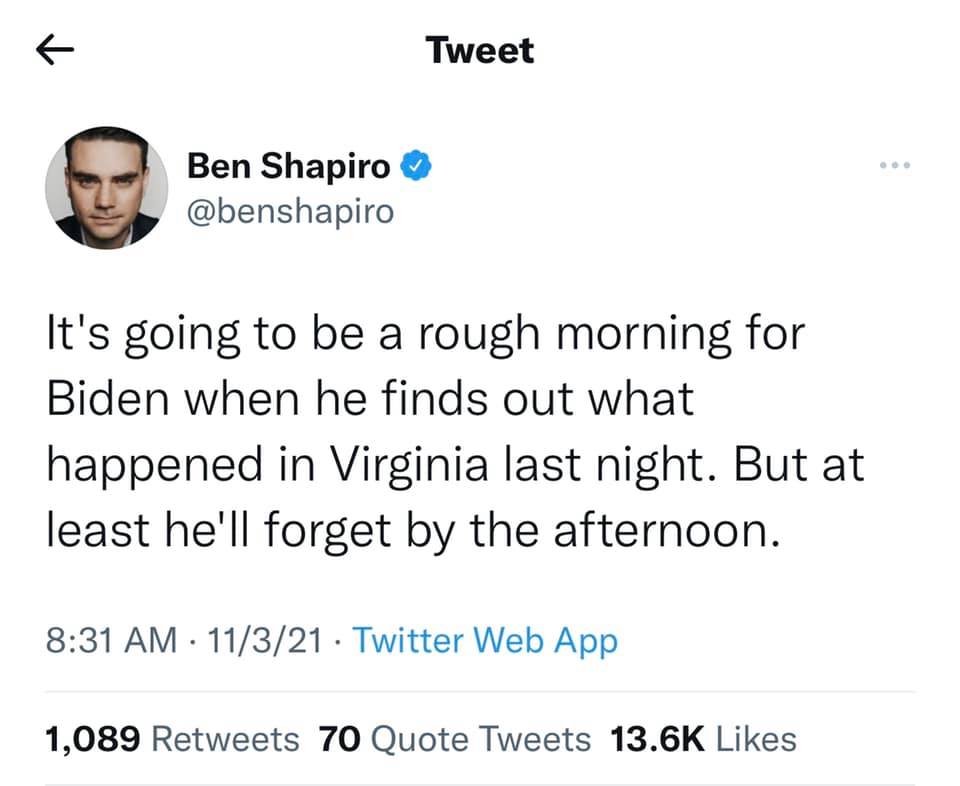
Task: View the list of Retweets
Action: pos(229,739)
